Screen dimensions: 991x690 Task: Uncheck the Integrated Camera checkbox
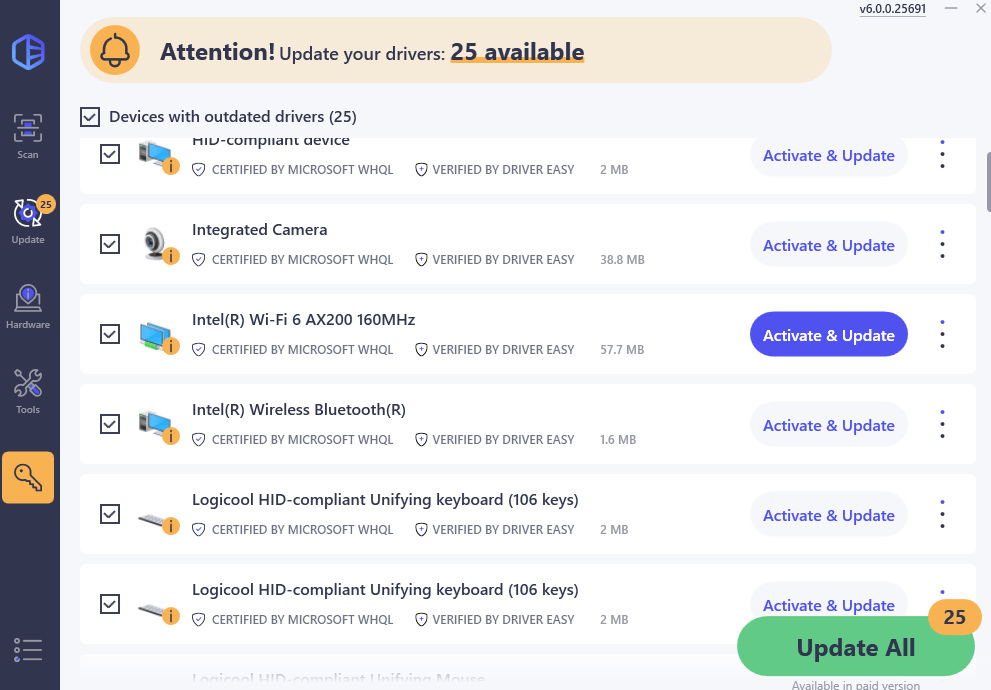point(110,244)
